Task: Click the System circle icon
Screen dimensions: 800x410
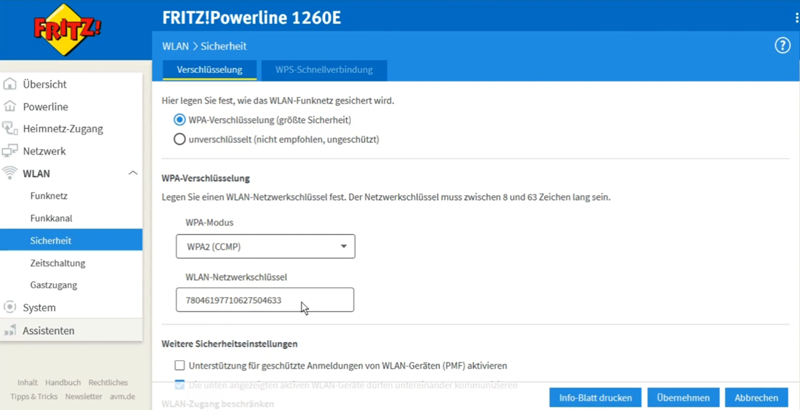Action: (x=10, y=308)
